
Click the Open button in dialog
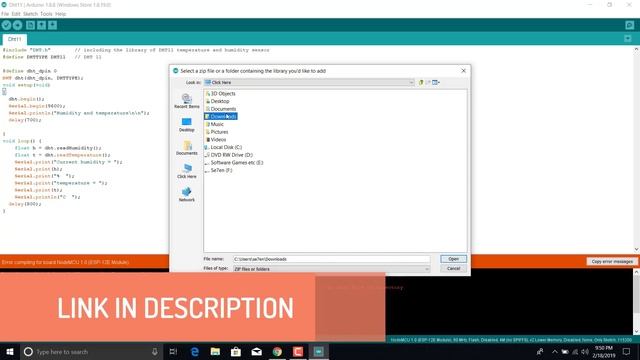coord(453,259)
